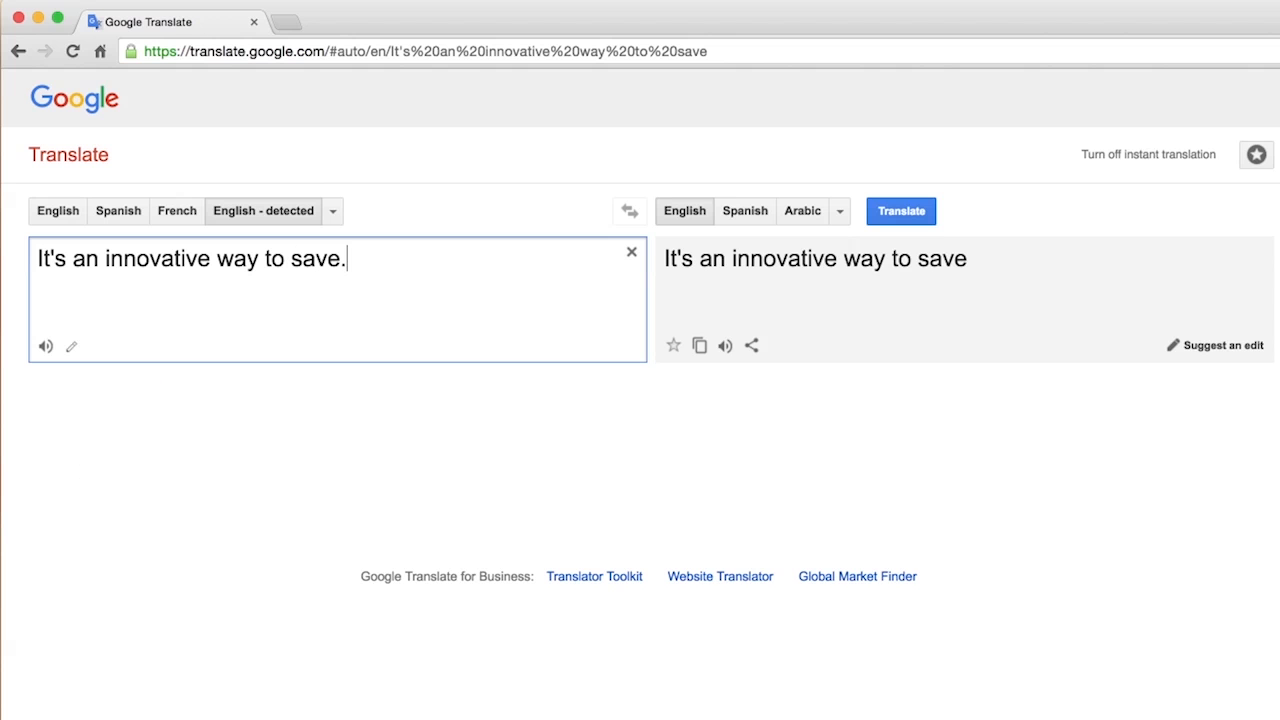This screenshot has height=720, width=1280.
Task: Open the Translator Toolkit link
Action: tap(594, 576)
